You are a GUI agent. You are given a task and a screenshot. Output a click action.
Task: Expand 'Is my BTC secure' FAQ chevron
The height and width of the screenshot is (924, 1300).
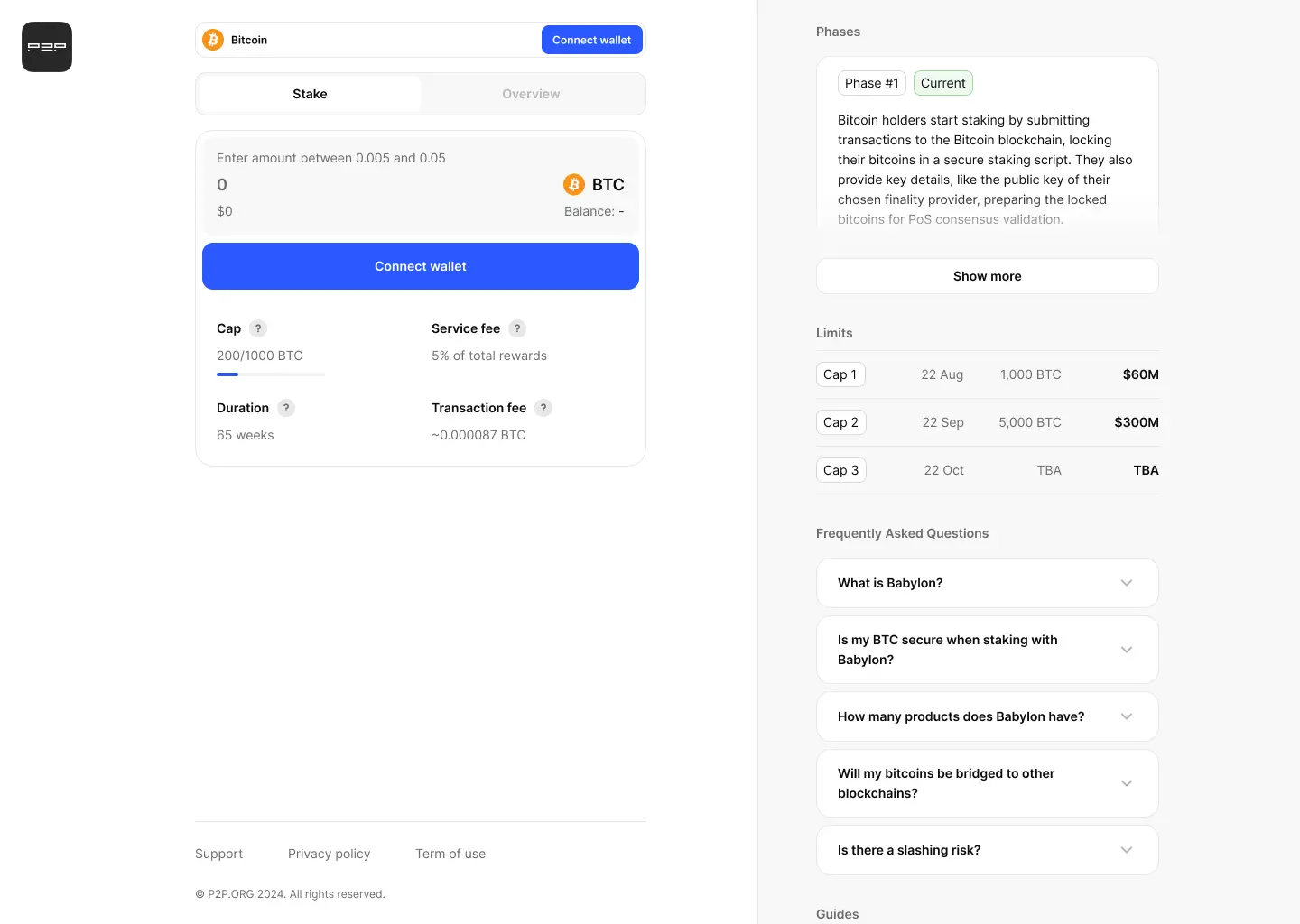coord(1127,650)
